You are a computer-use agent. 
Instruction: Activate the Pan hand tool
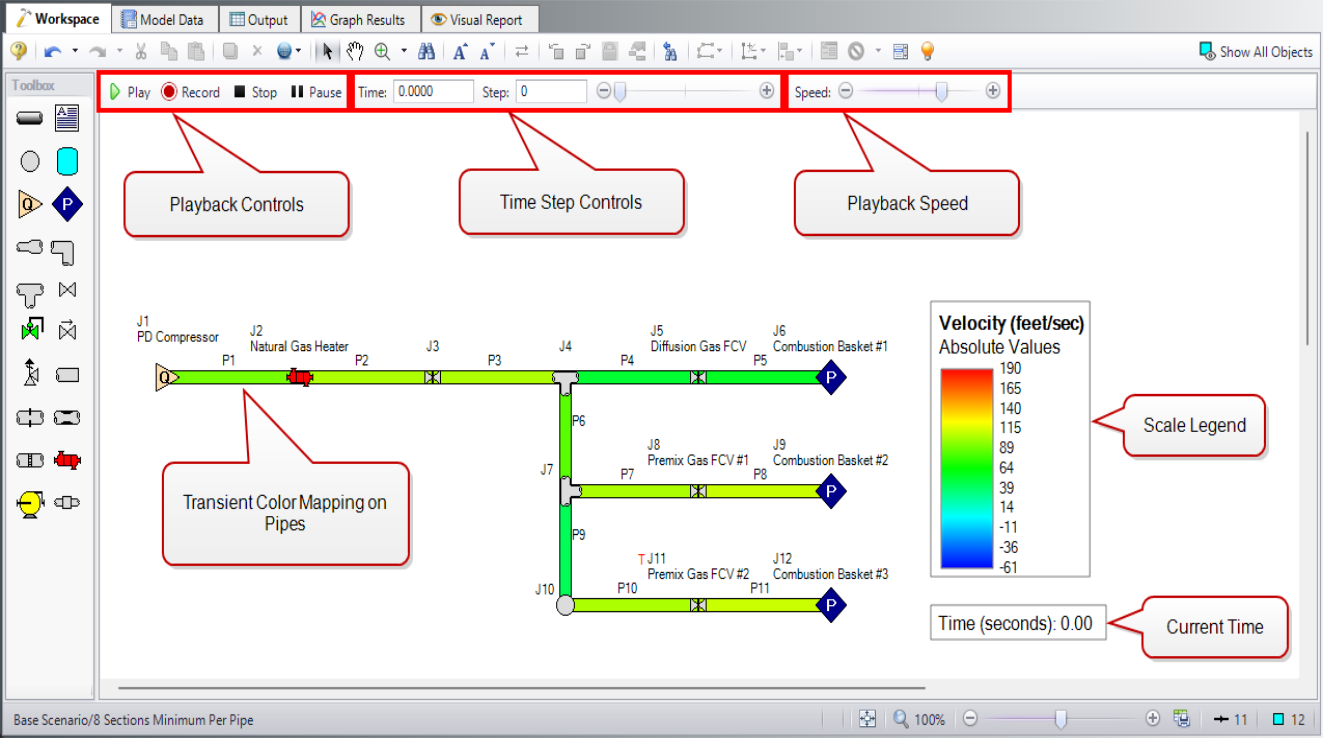coord(356,51)
